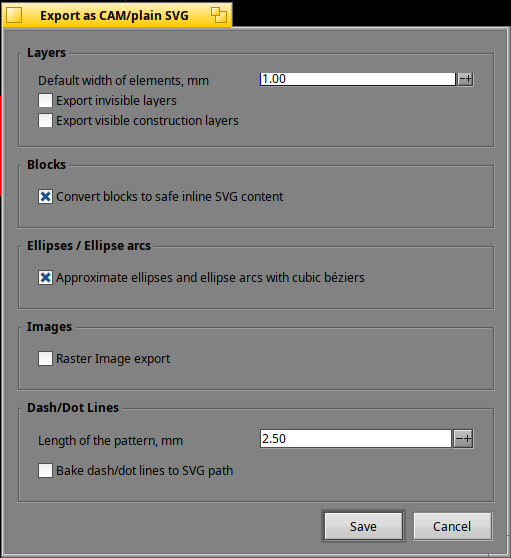Decrease default width with the minus stepper
This screenshot has width=511, height=558.
click(x=462, y=79)
